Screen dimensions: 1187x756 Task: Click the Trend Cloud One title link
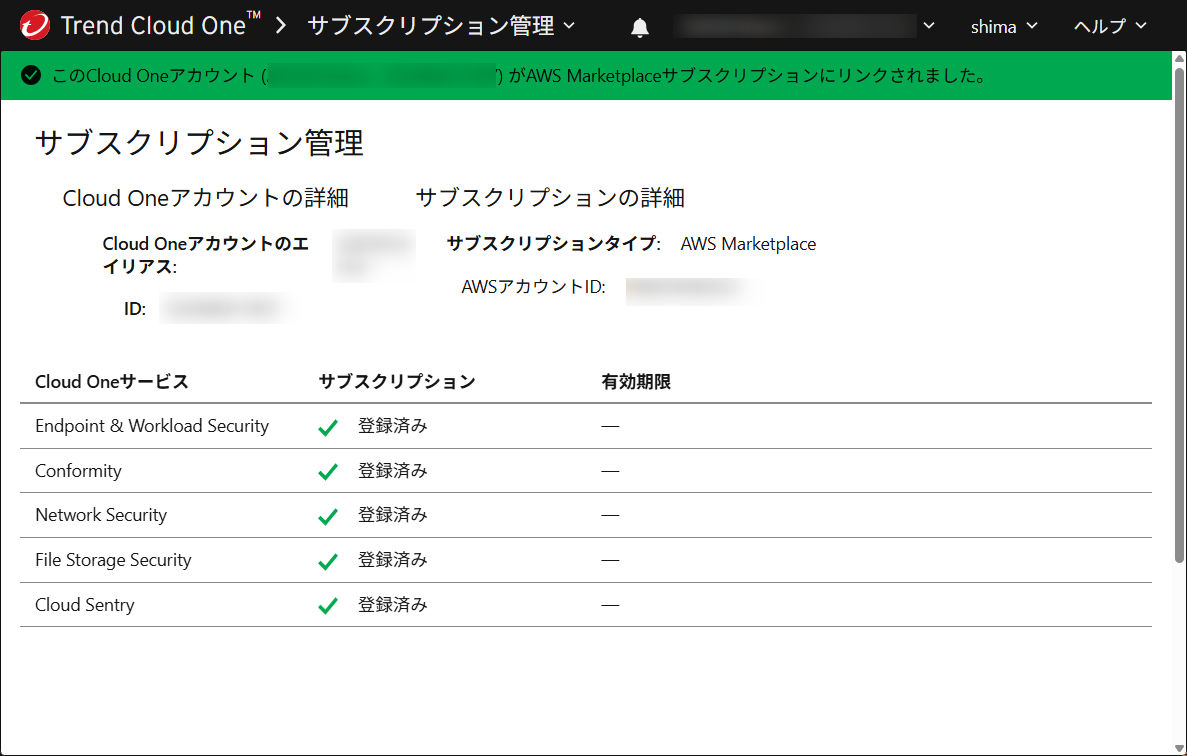point(160,25)
